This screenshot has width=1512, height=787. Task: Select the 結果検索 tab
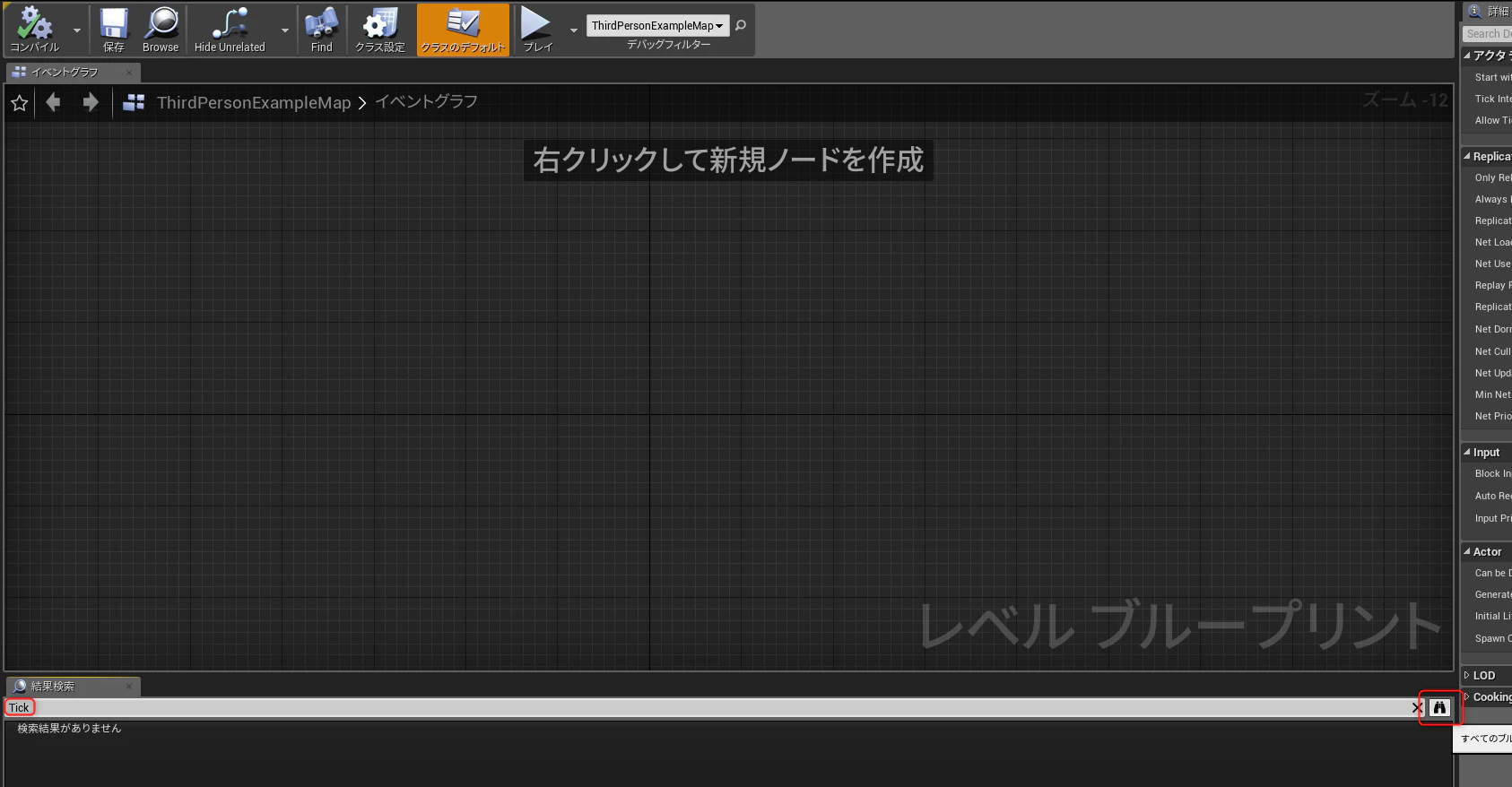click(x=72, y=686)
